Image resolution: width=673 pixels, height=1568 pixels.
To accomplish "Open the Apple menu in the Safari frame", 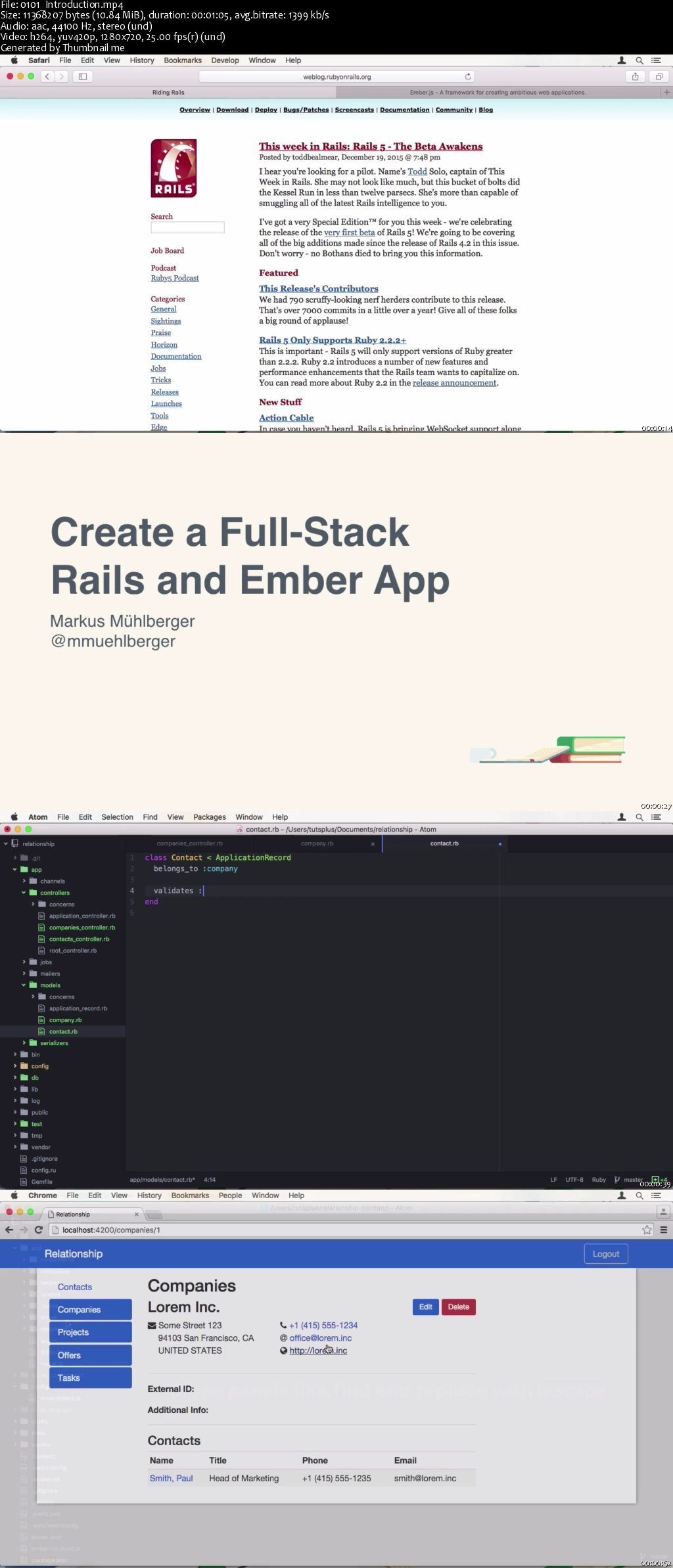I will click(x=14, y=60).
